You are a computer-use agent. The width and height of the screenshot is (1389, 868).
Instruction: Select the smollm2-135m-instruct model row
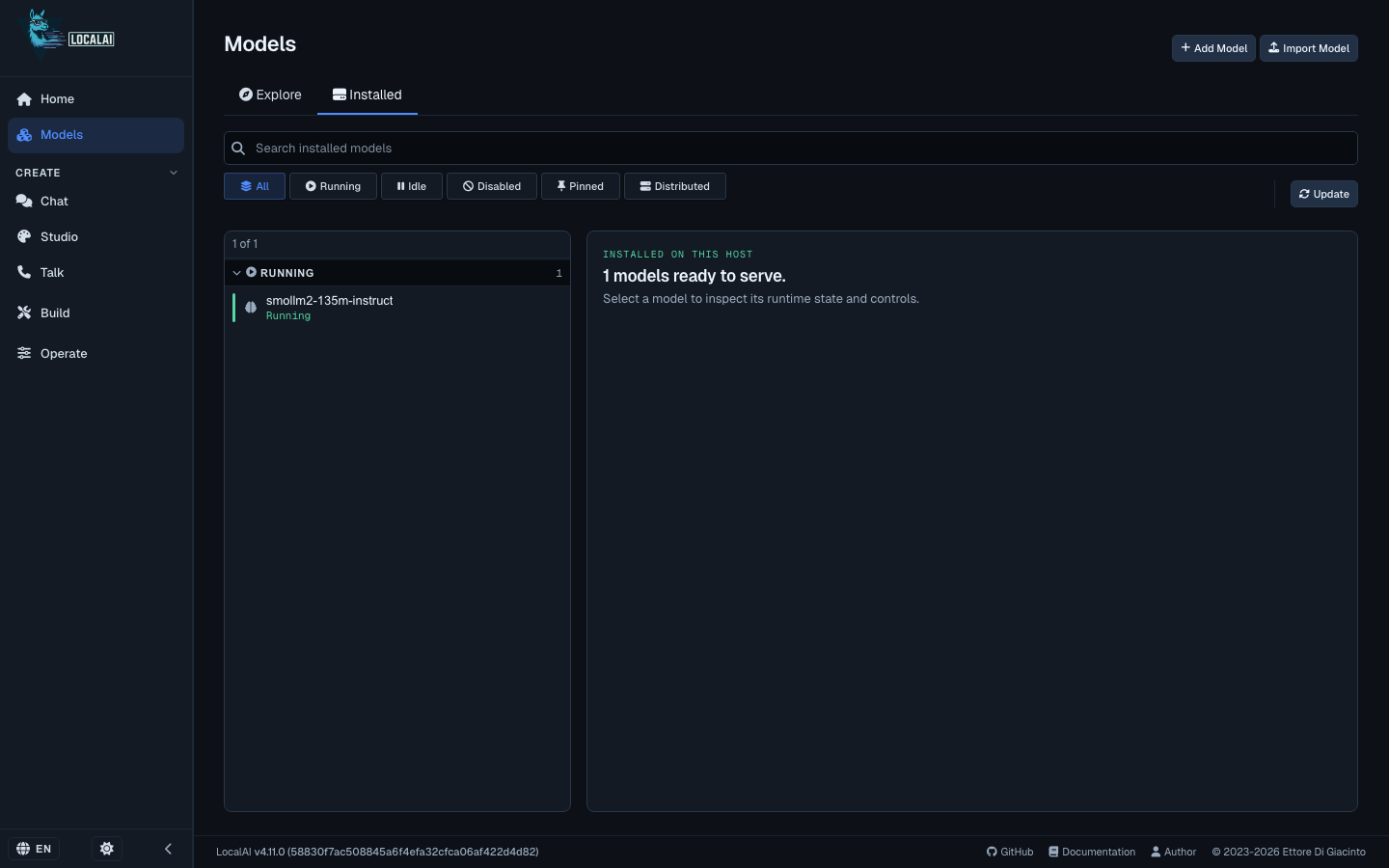397,308
